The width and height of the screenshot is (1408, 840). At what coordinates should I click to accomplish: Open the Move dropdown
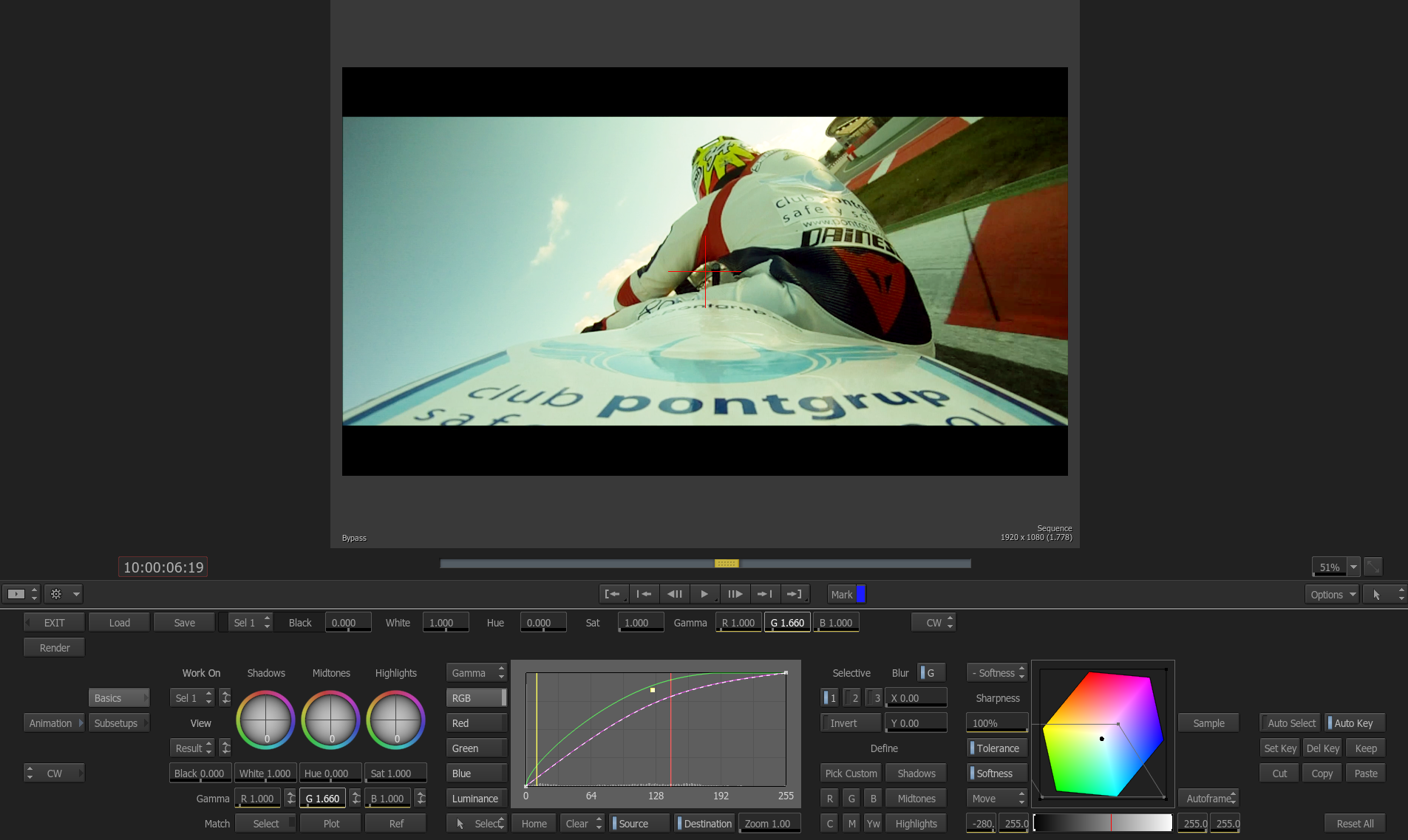coord(997,799)
